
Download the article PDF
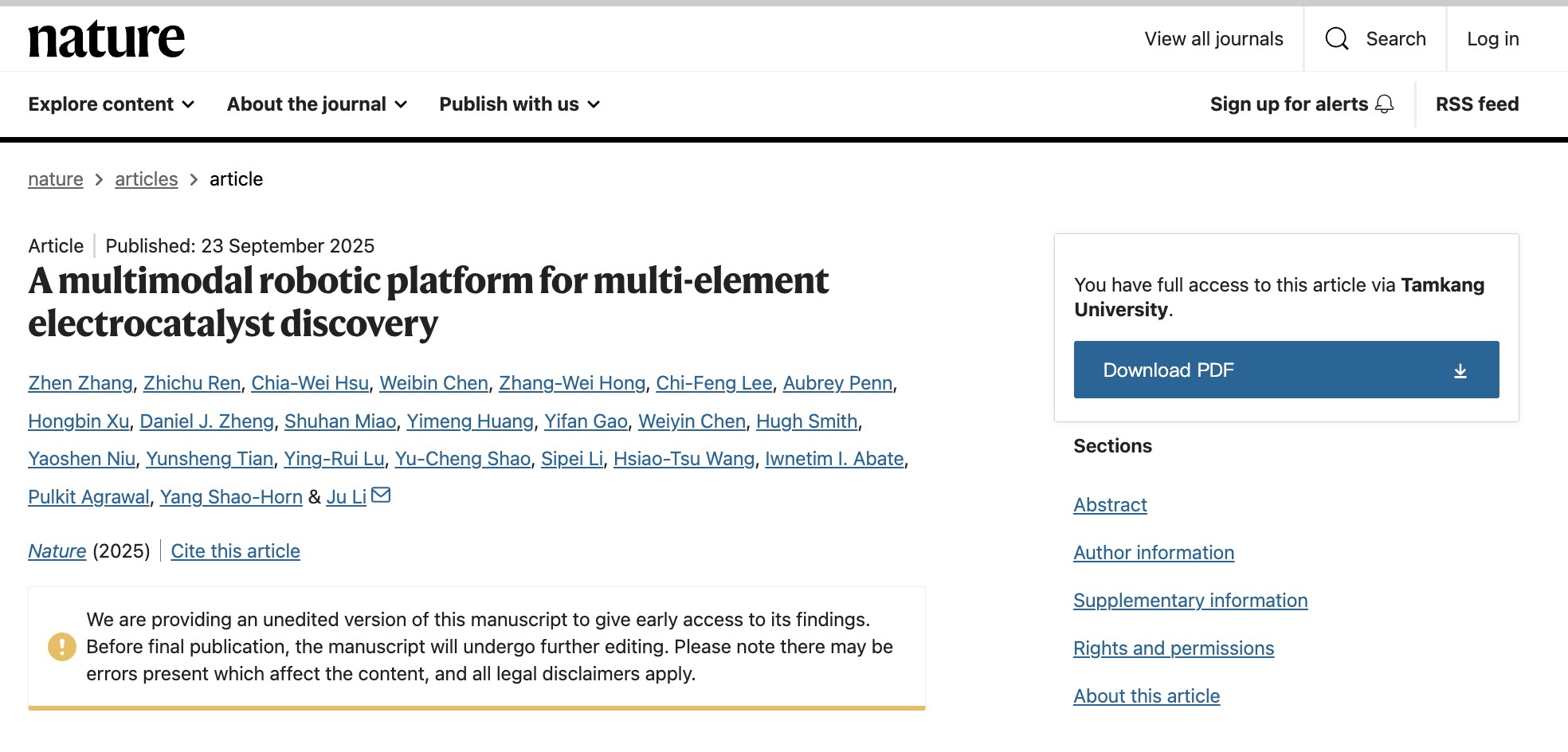tap(1285, 370)
